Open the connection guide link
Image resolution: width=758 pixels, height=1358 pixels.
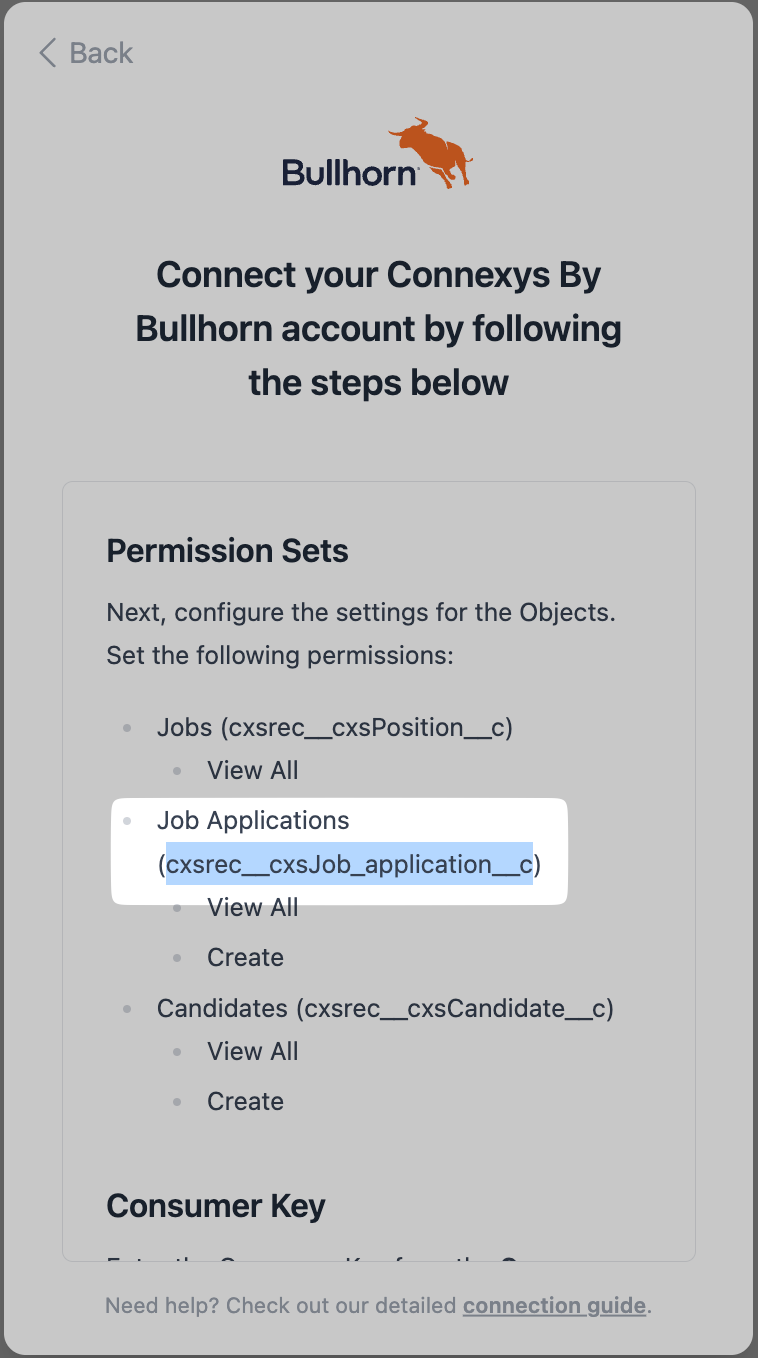point(554,1305)
